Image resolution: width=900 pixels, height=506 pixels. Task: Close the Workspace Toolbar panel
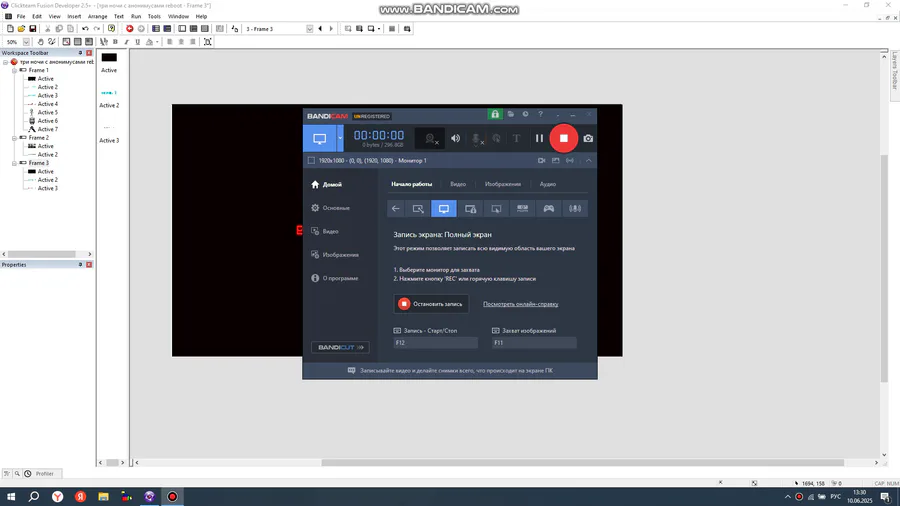pyautogui.click(x=89, y=53)
